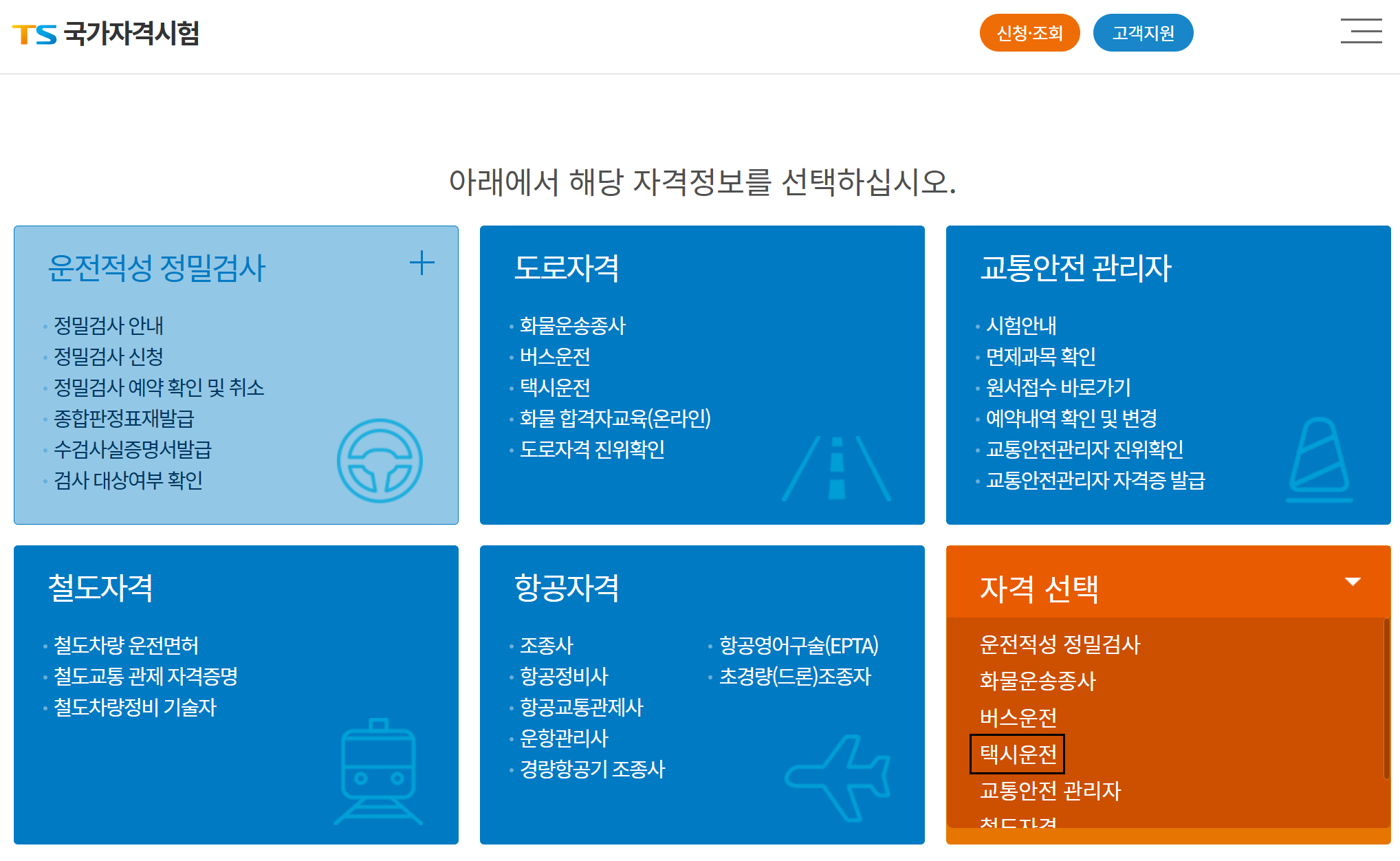
Task: Click the TS 국가자격시험 logo
Action: pos(106,33)
